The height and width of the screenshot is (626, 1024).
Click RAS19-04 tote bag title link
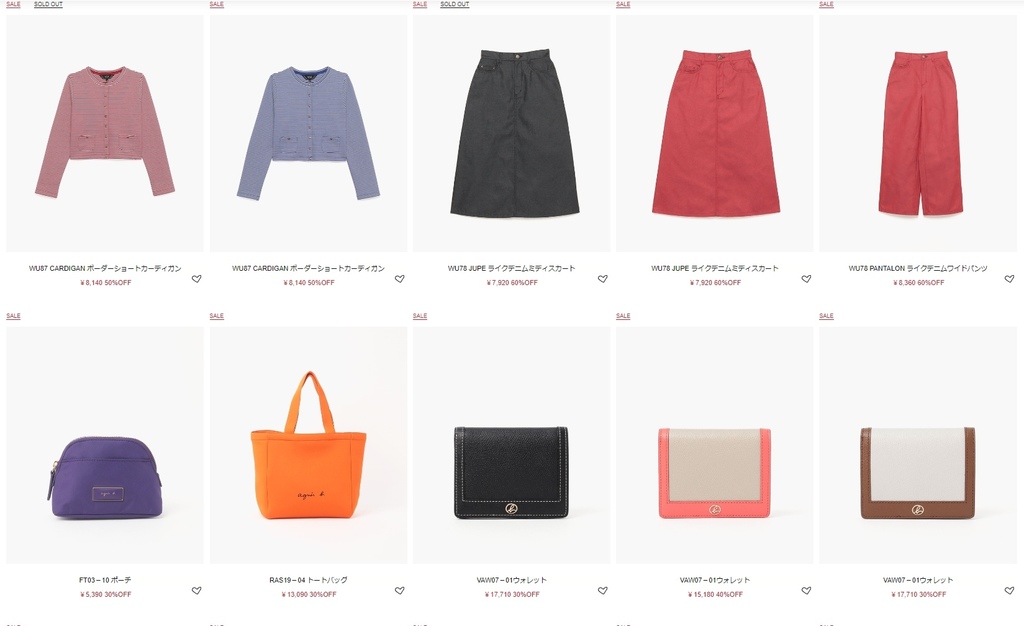308,580
